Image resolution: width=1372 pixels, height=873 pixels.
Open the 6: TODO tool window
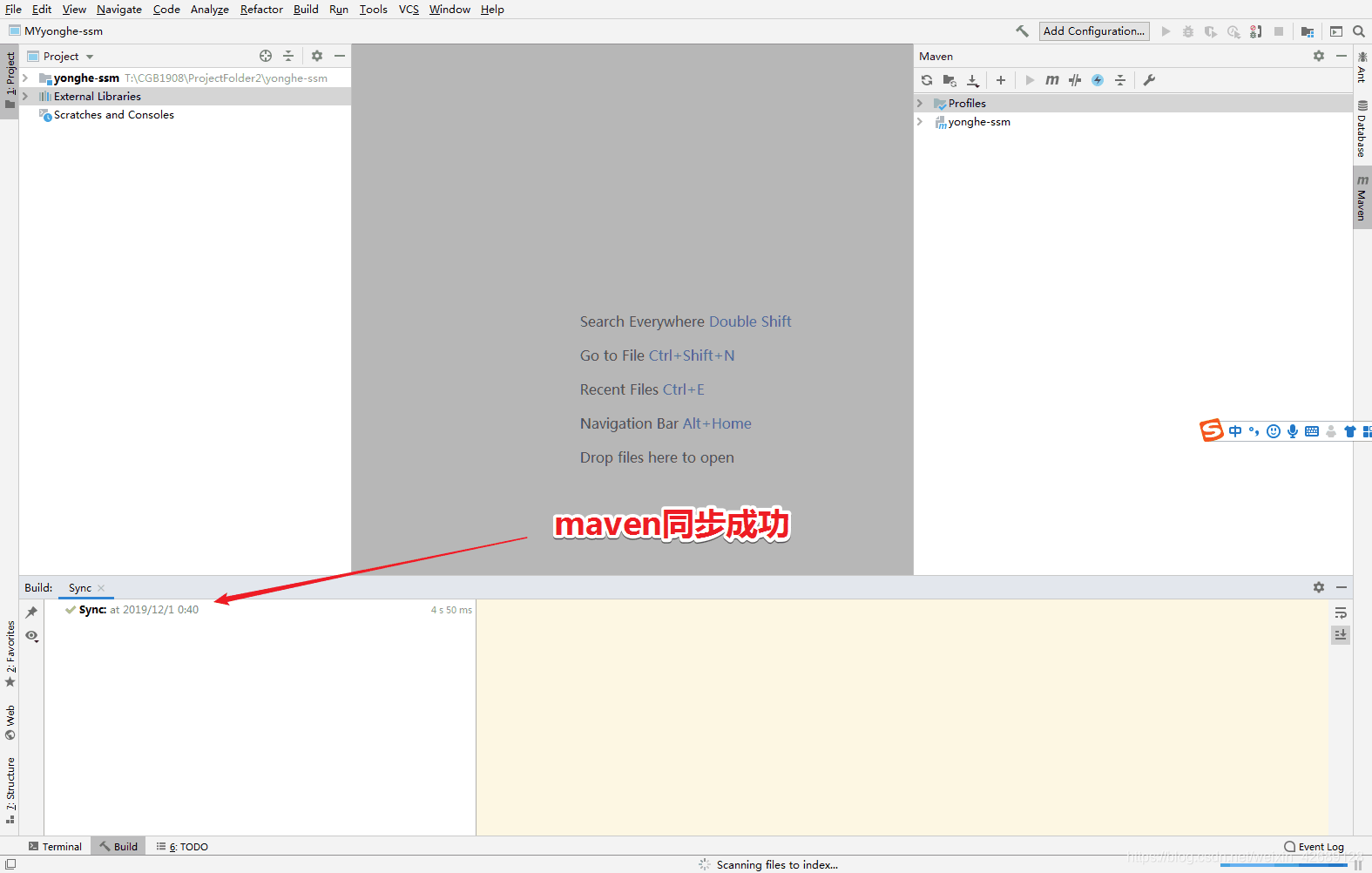[x=182, y=847]
